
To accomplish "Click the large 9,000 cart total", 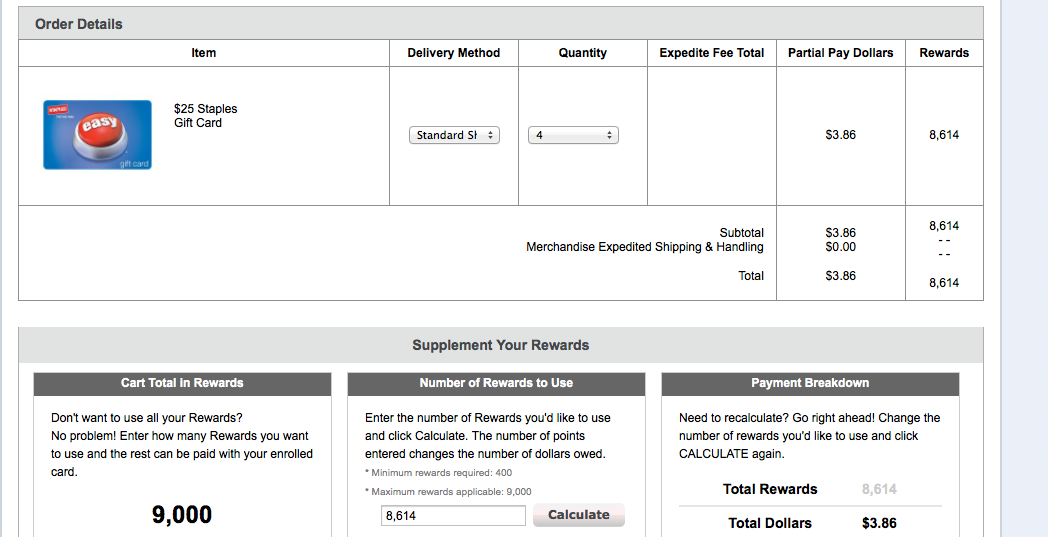I will (x=182, y=515).
